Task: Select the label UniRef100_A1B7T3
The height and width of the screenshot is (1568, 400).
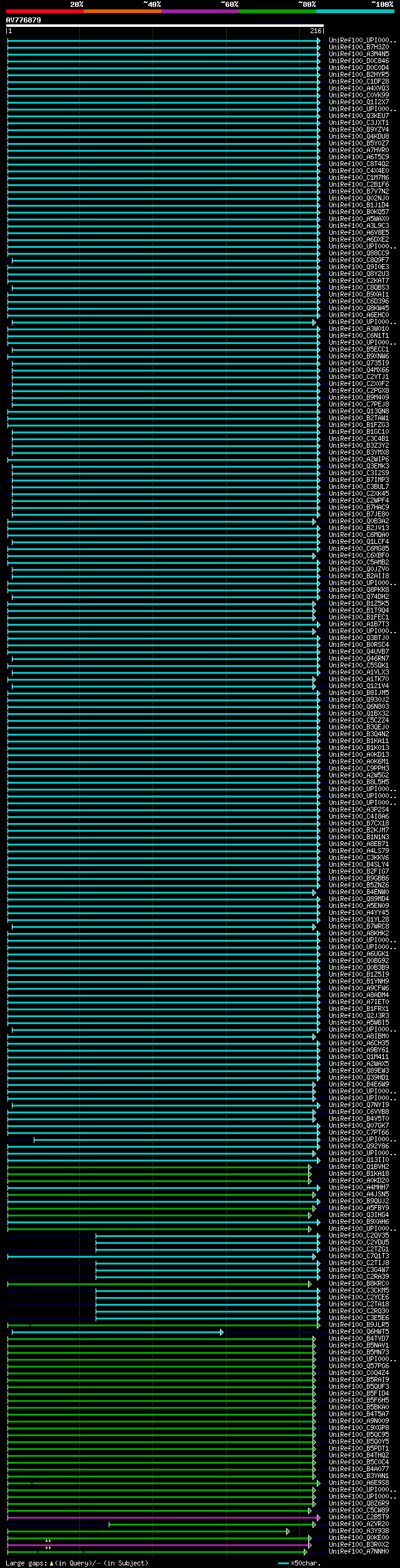Action: click(359, 624)
